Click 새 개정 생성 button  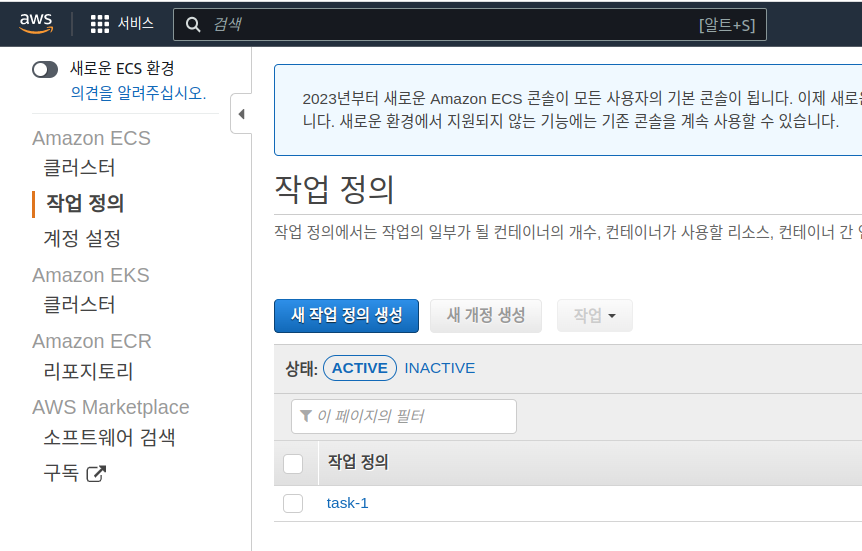(486, 316)
